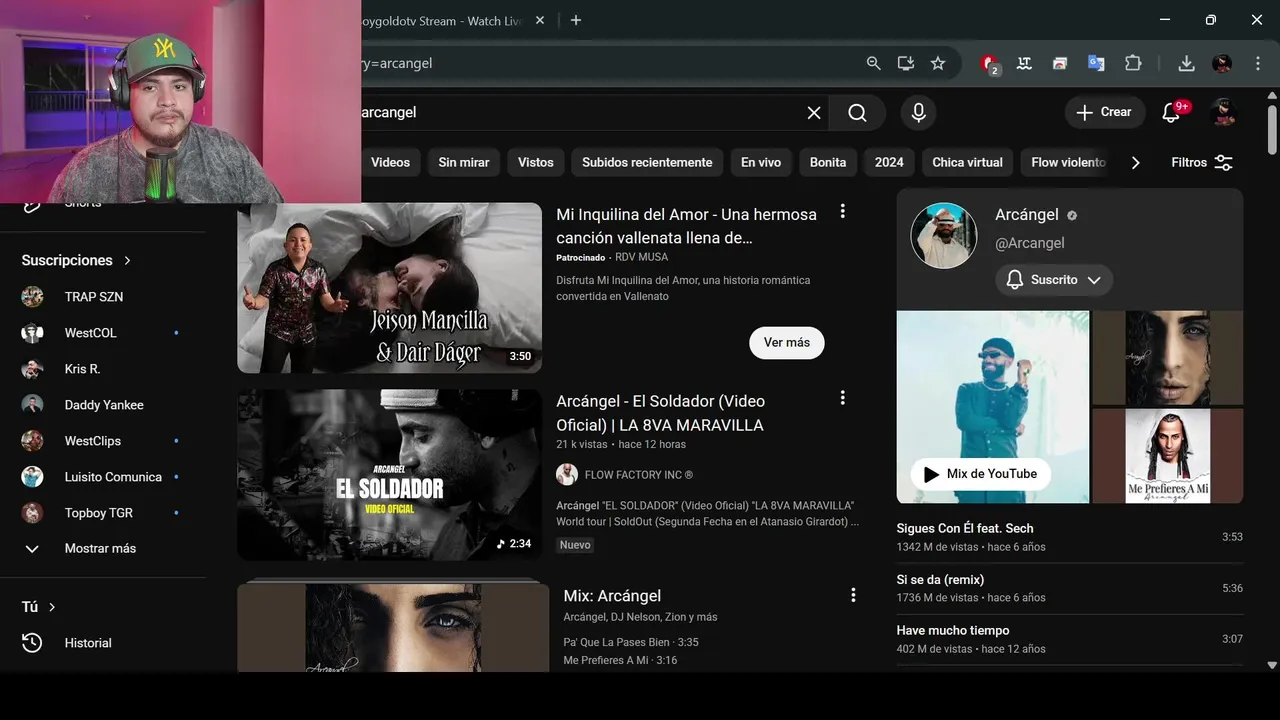This screenshot has width=1280, height=720.
Task: Show more filter chips with arrow
Action: (1135, 162)
